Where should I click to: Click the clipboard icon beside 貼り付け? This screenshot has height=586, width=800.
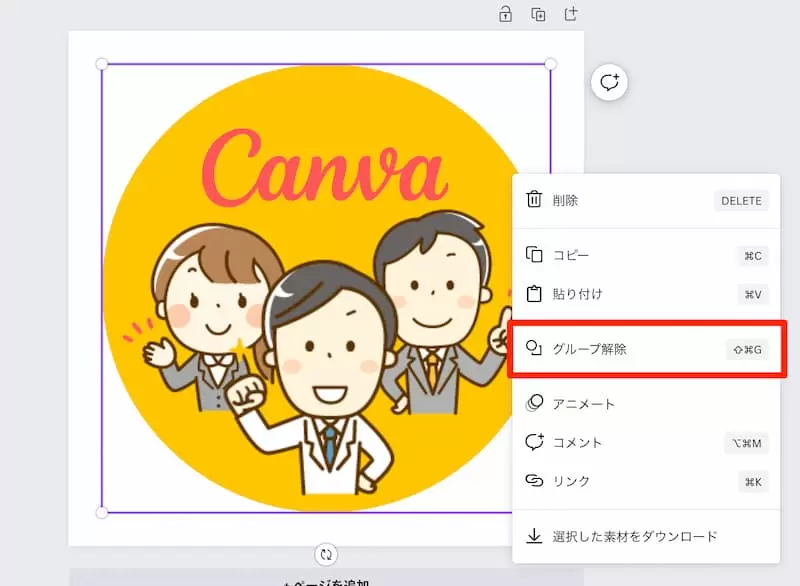click(534, 293)
